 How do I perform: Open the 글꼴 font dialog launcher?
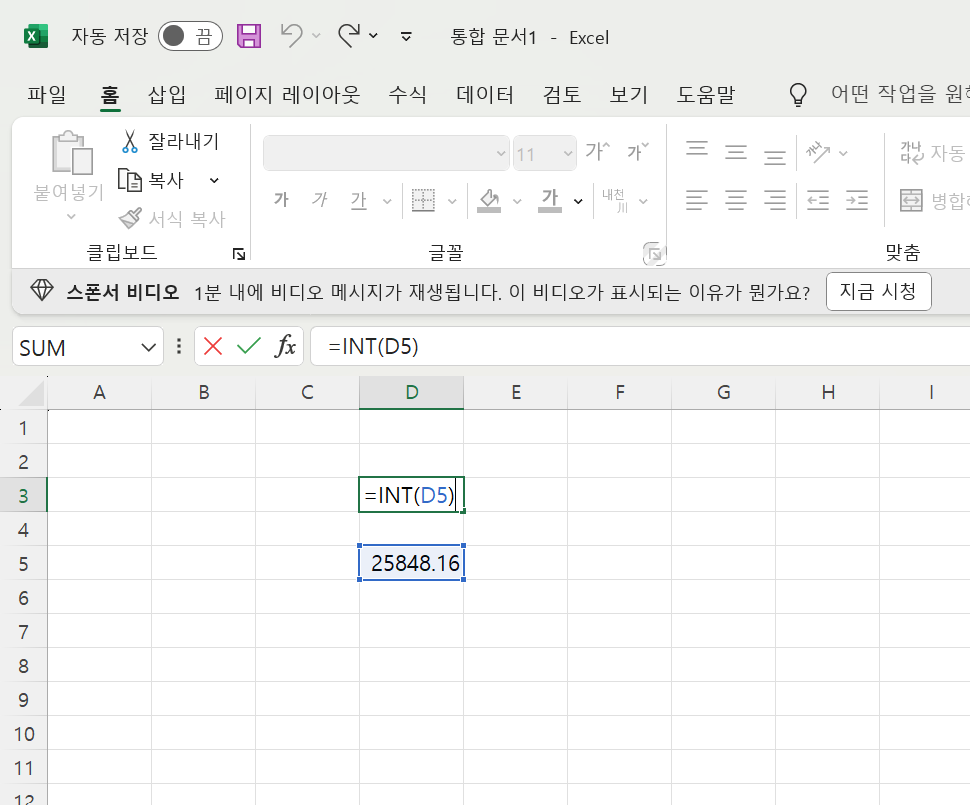[x=655, y=254]
